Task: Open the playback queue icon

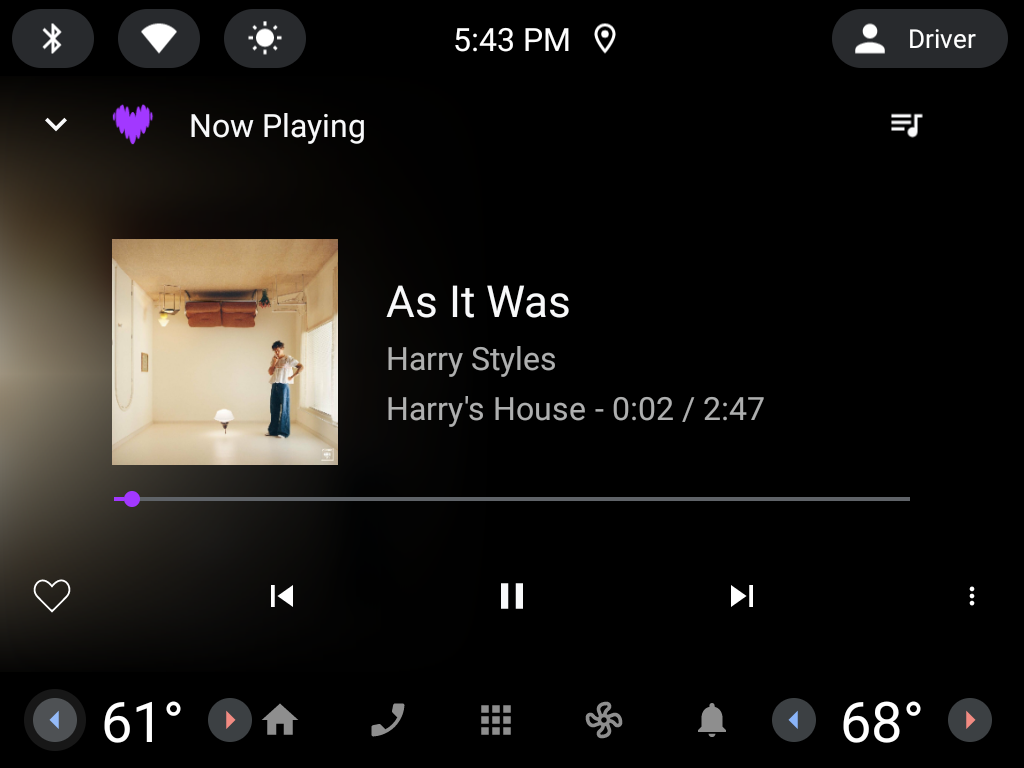Action: (x=906, y=125)
